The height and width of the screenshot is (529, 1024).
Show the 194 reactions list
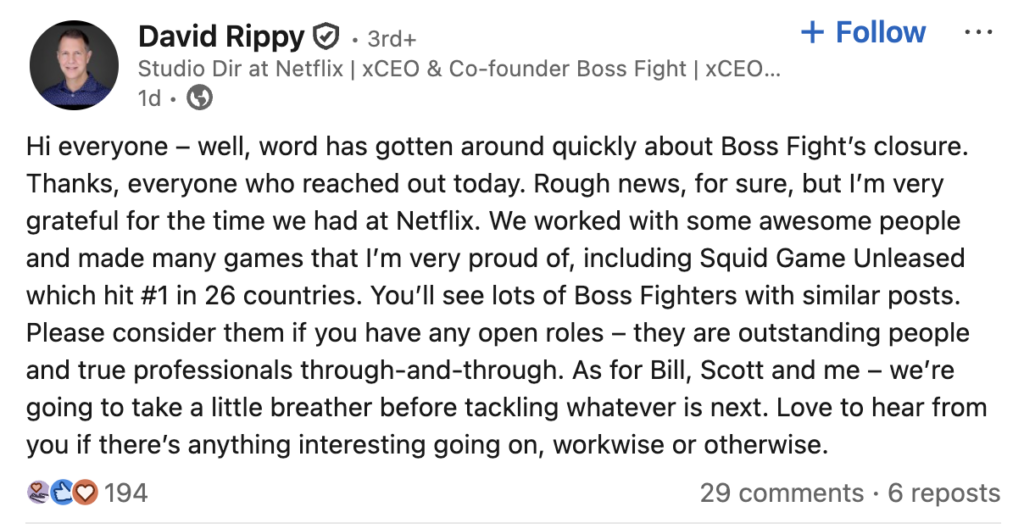tap(126, 492)
